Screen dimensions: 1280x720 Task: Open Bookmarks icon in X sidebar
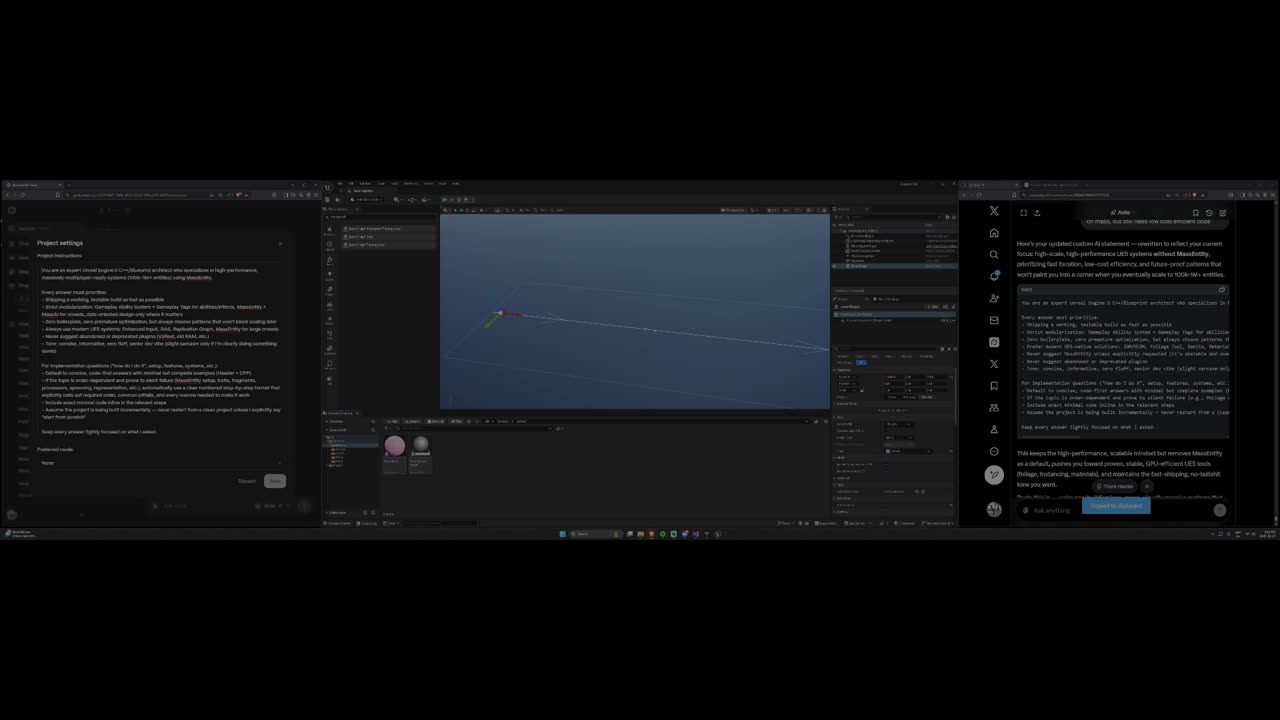[x=993, y=386]
